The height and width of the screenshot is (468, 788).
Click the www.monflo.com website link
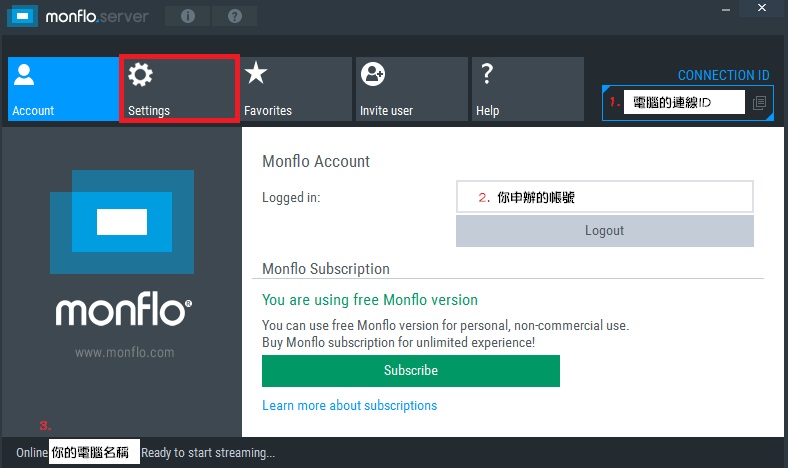pyautogui.click(x=124, y=352)
